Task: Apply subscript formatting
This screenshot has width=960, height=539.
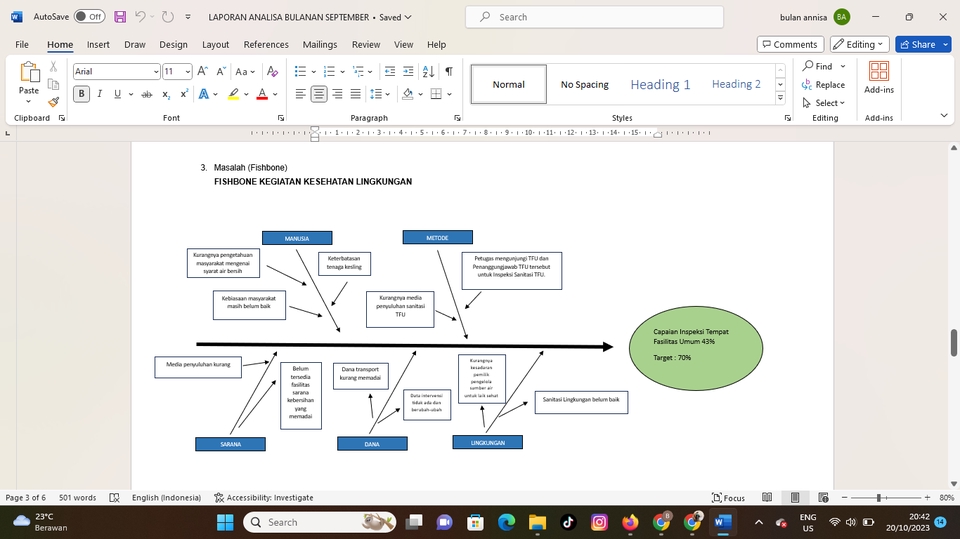Action: (166, 94)
